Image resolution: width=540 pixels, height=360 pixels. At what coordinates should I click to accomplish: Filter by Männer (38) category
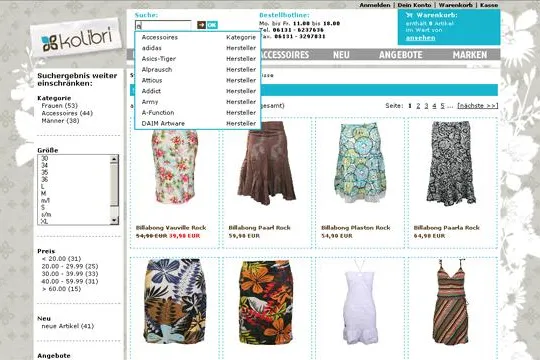point(60,121)
